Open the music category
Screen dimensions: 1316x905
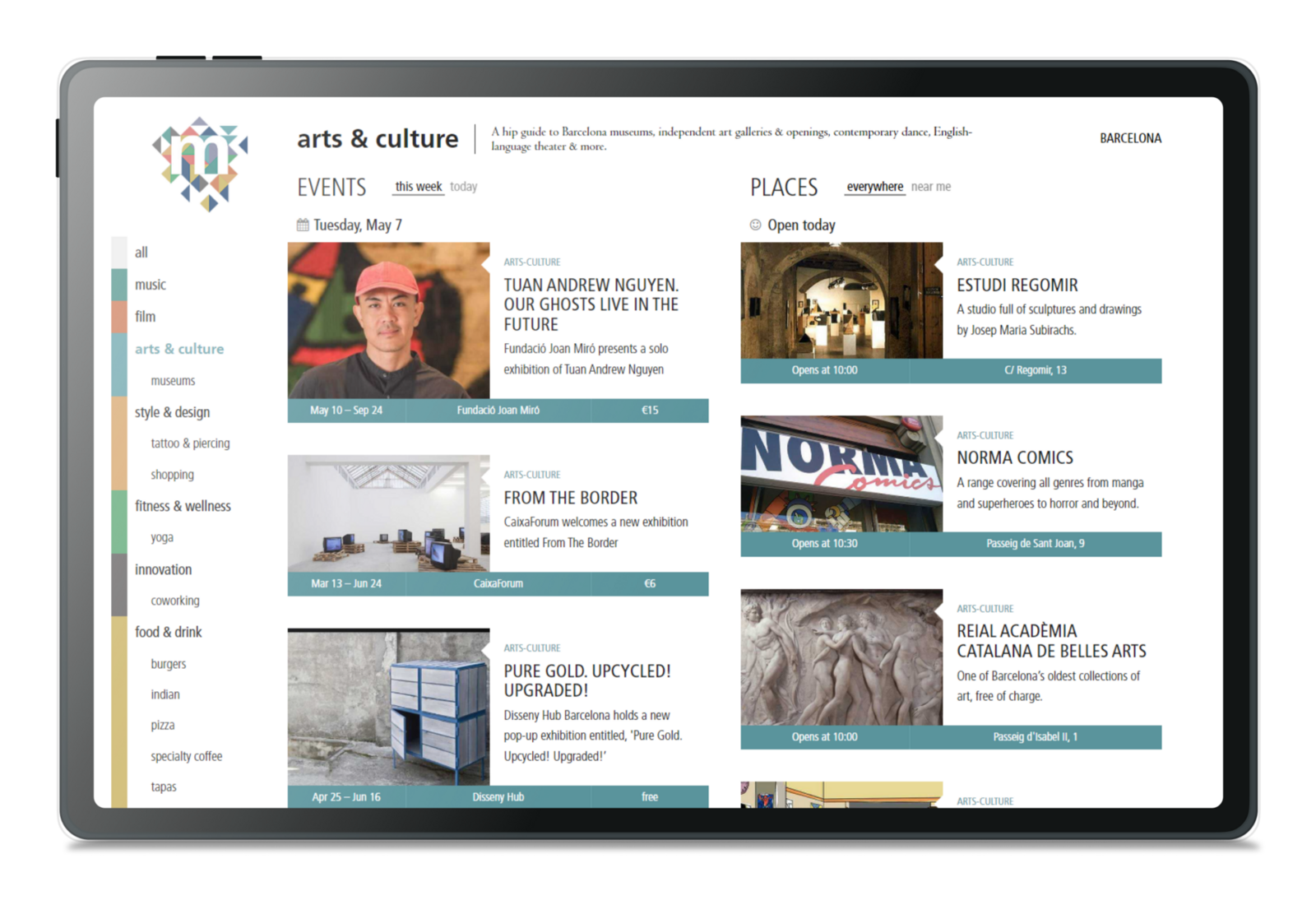tap(151, 285)
